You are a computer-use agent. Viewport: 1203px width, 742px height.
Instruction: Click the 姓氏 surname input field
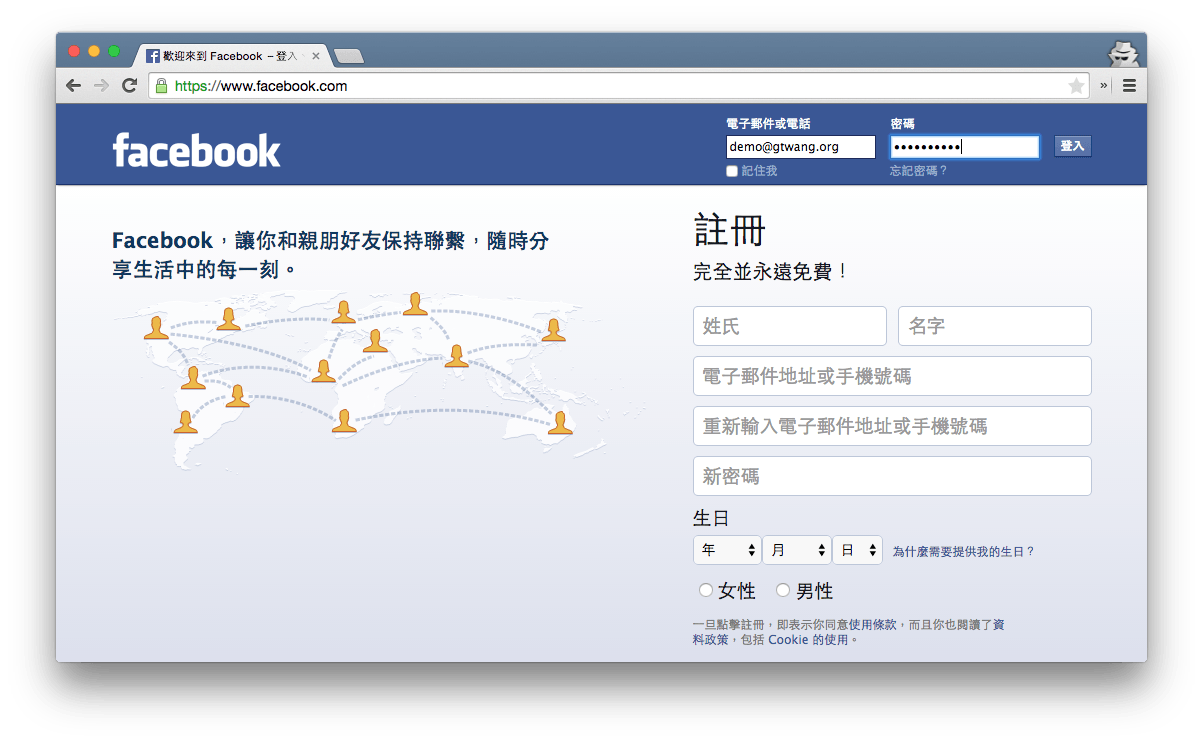[x=789, y=325]
